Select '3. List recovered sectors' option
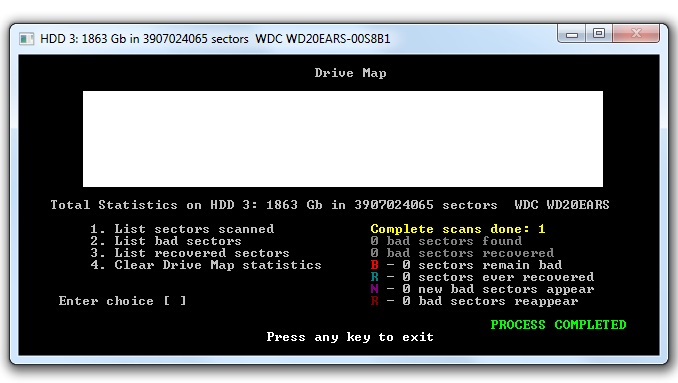 click(x=190, y=253)
